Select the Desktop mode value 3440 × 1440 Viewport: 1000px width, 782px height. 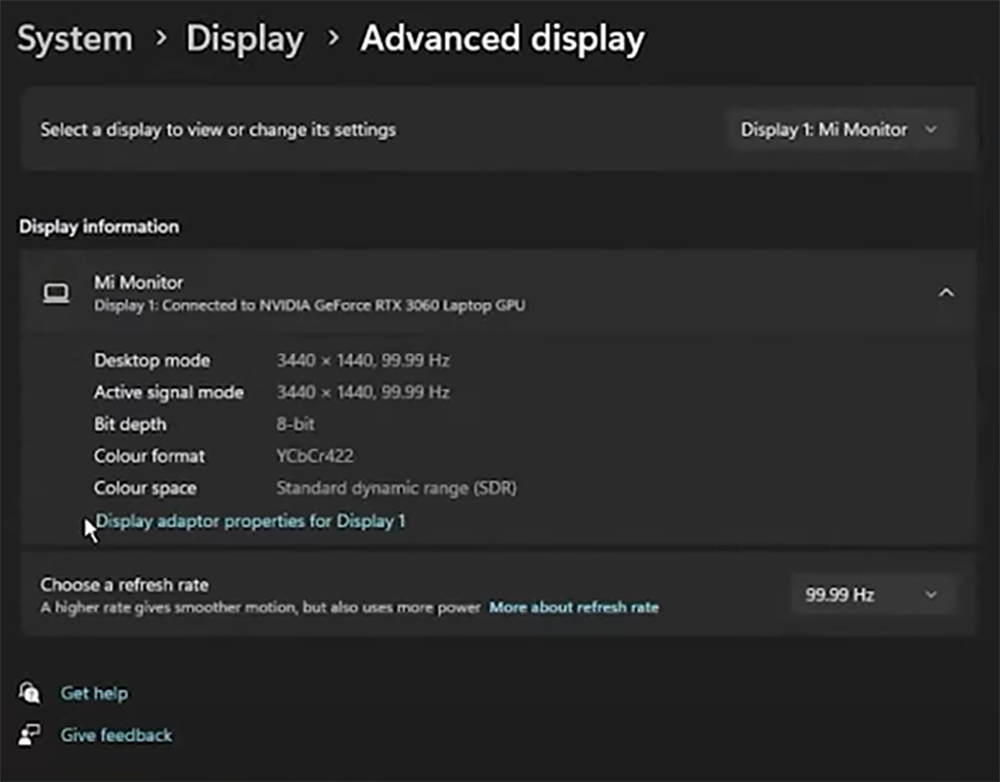(x=363, y=360)
